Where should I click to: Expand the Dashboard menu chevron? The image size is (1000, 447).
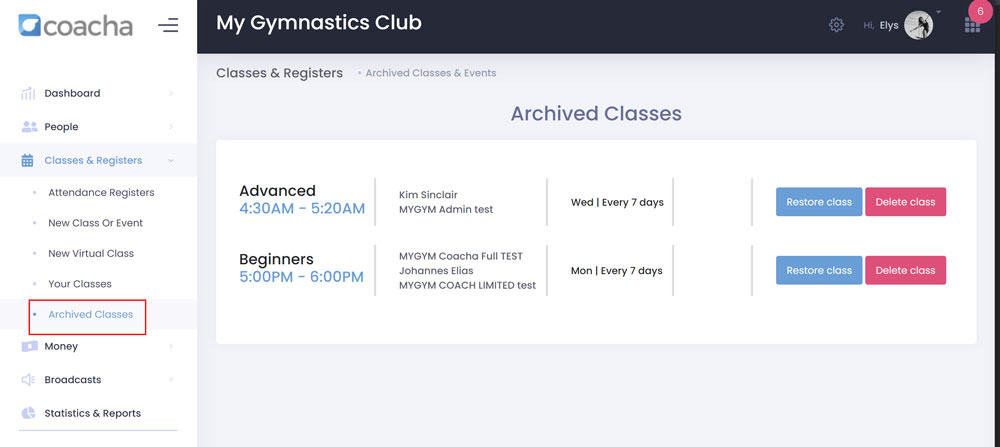(171, 94)
